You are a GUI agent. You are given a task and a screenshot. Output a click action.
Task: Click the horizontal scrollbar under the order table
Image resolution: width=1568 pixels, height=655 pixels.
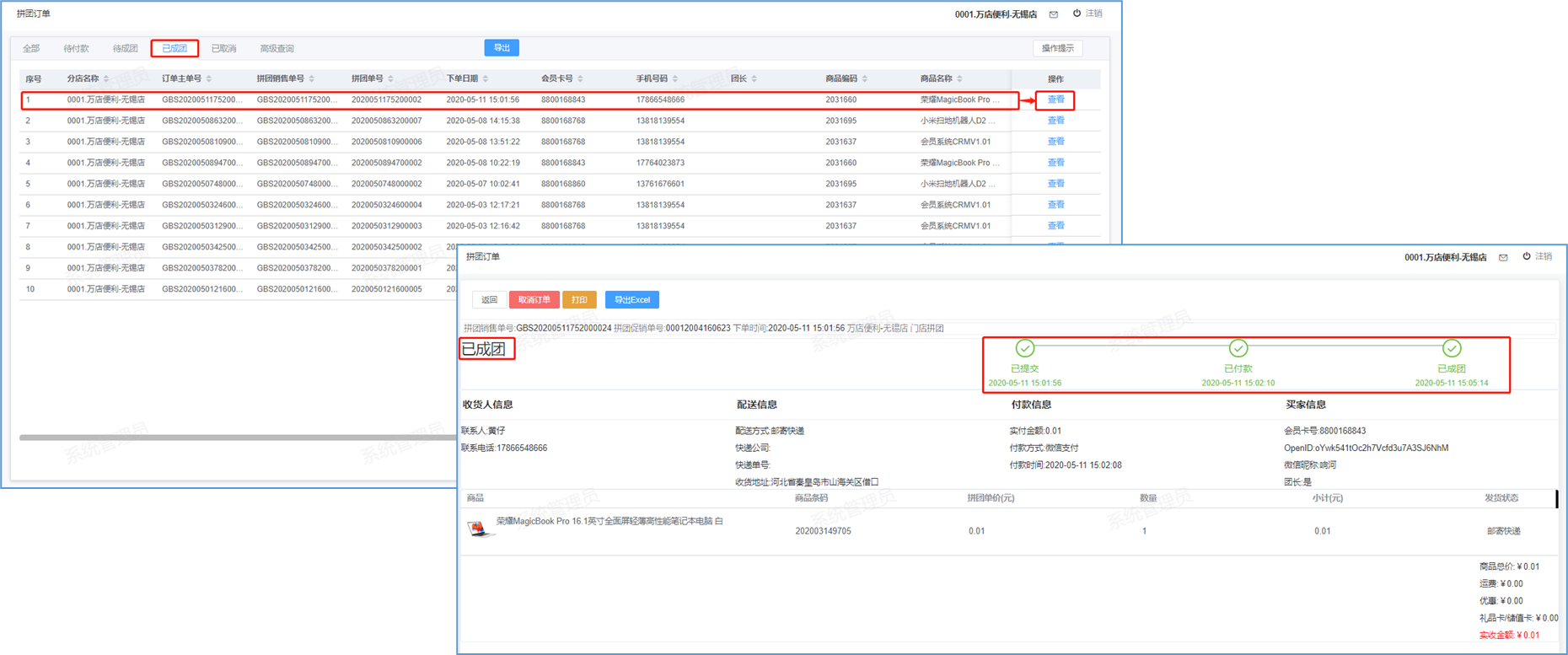click(236, 438)
